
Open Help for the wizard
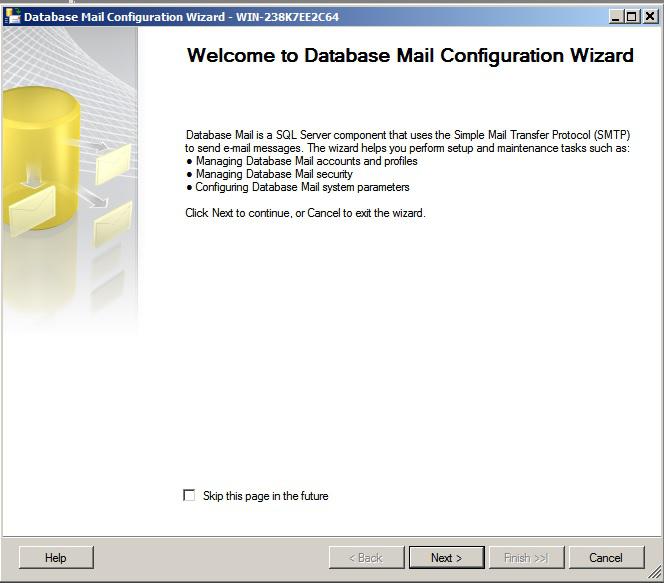56,558
